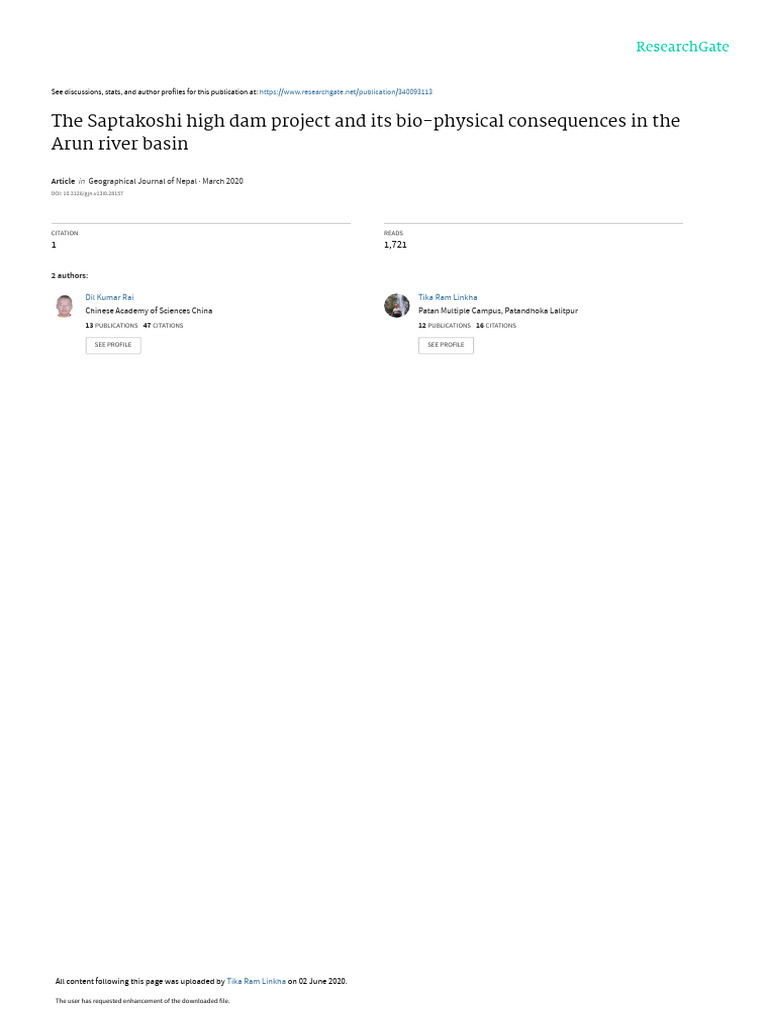Click the Chinese Academy of Sciences affiliation
Viewport: 768px width, 1024px height.
pyautogui.click(x=148, y=311)
